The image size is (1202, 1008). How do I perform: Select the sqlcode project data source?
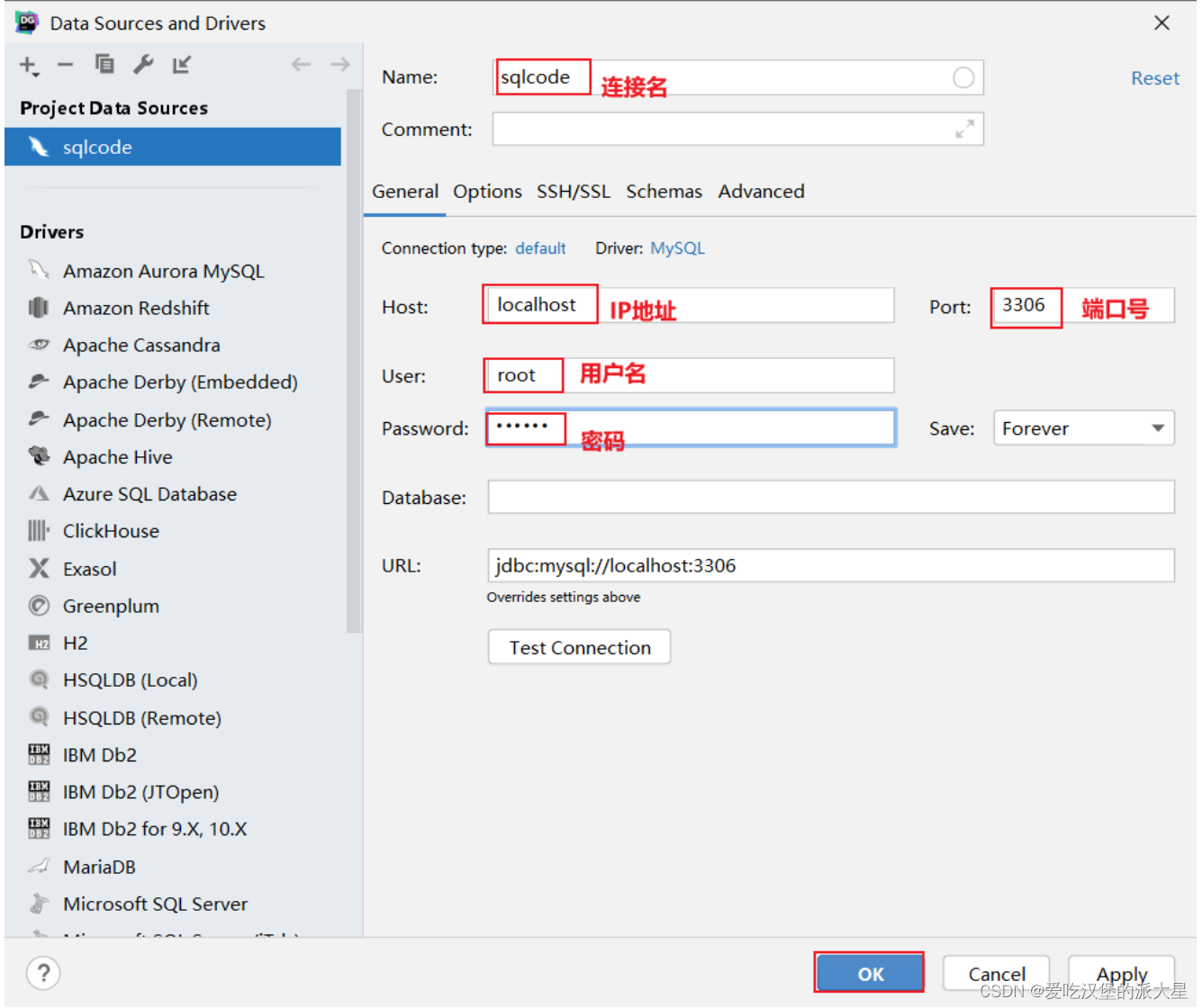(x=173, y=147)
